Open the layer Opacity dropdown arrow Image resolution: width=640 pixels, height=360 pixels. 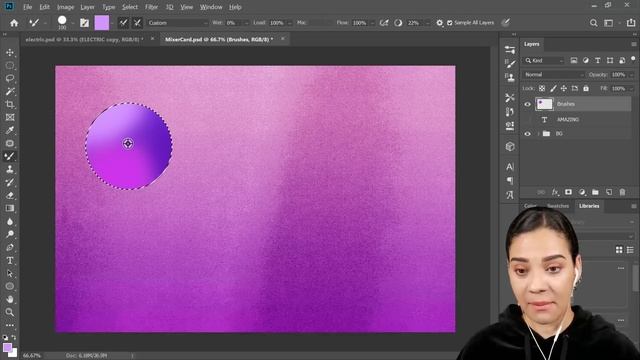(x=631, y=75)
